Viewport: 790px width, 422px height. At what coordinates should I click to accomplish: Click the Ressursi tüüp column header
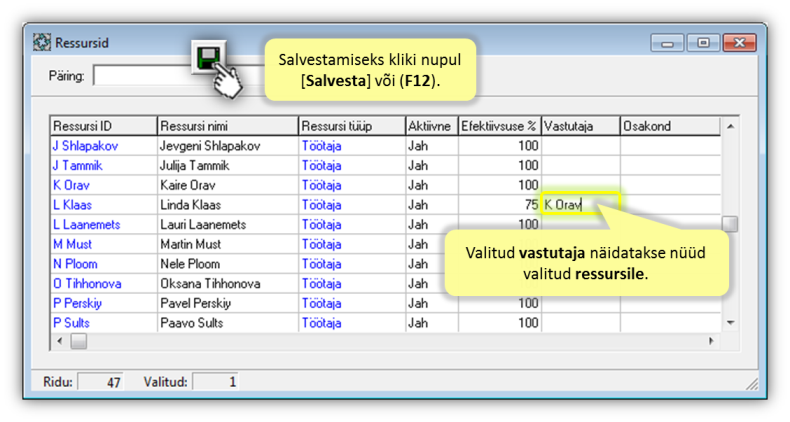click(x=352, y=126)
